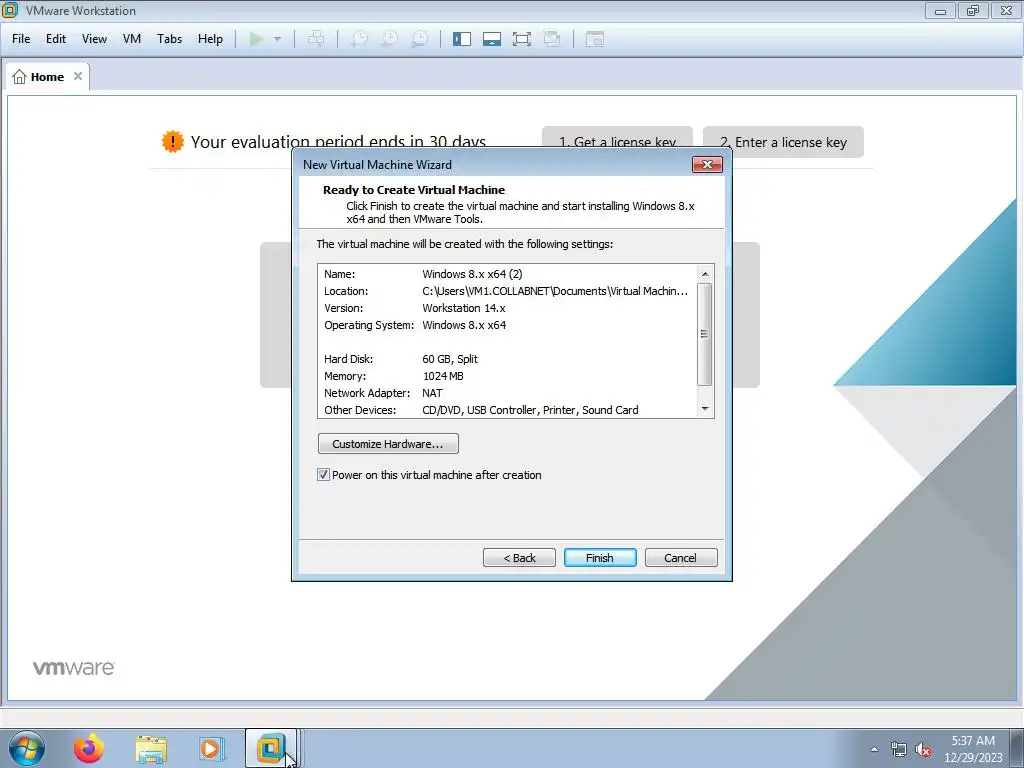Screen dimensions: 1024x768
Task: Click the Name value Windows 8.x x64 (2)
Action: point(472,274)
